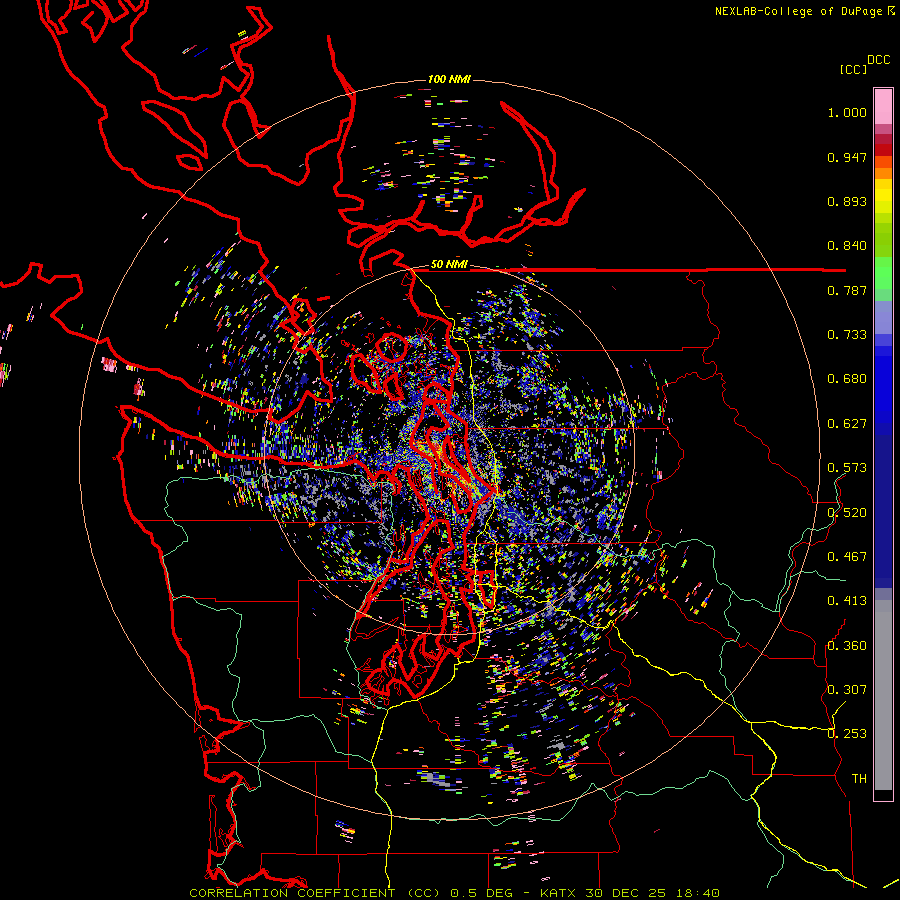This screenshot has width=900, height=900.
Task: Select the 0.413 scale value
Action: tap(847, 601)
